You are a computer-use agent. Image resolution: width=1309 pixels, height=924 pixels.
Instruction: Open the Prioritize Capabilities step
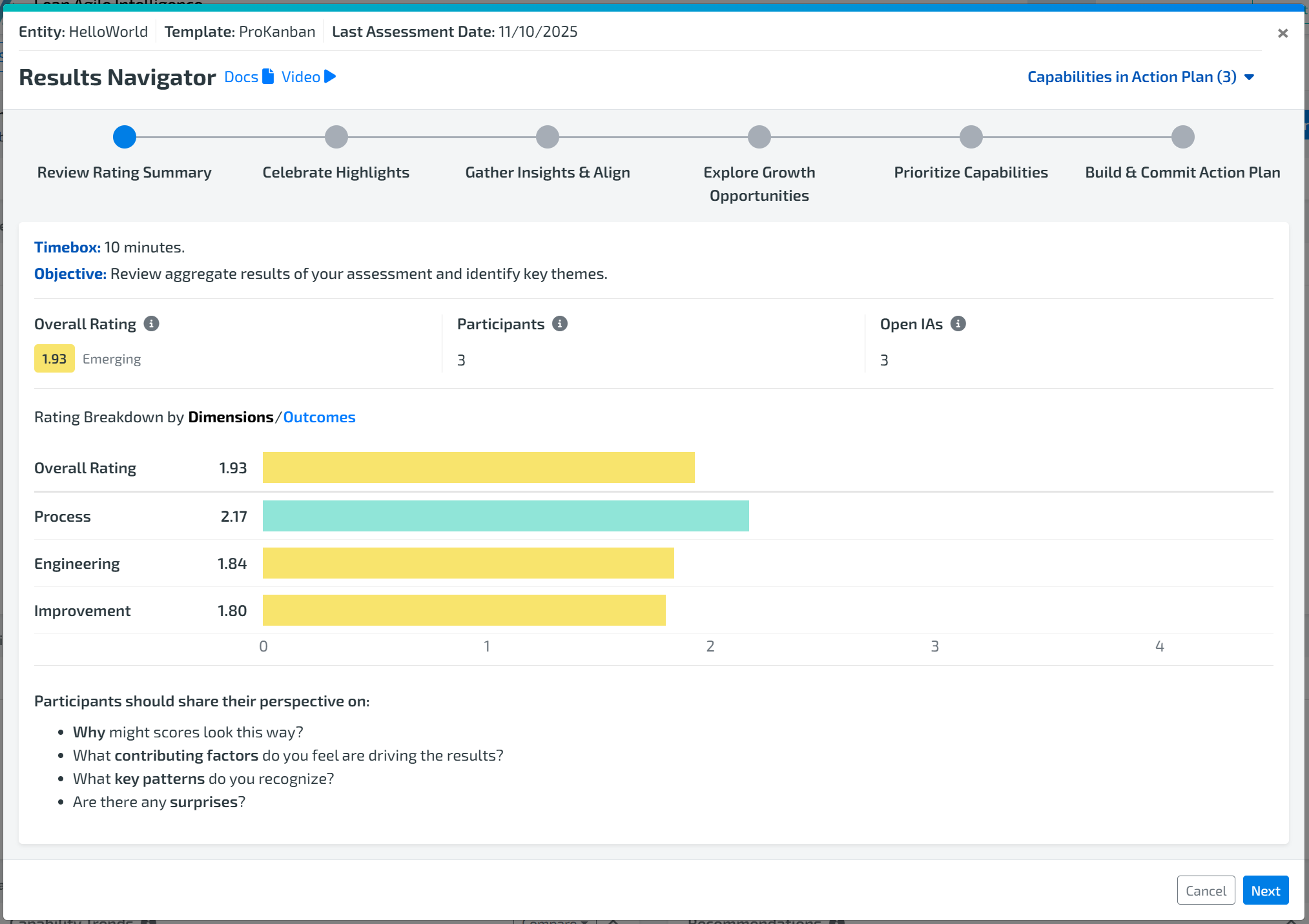click(x=971, y=137)
